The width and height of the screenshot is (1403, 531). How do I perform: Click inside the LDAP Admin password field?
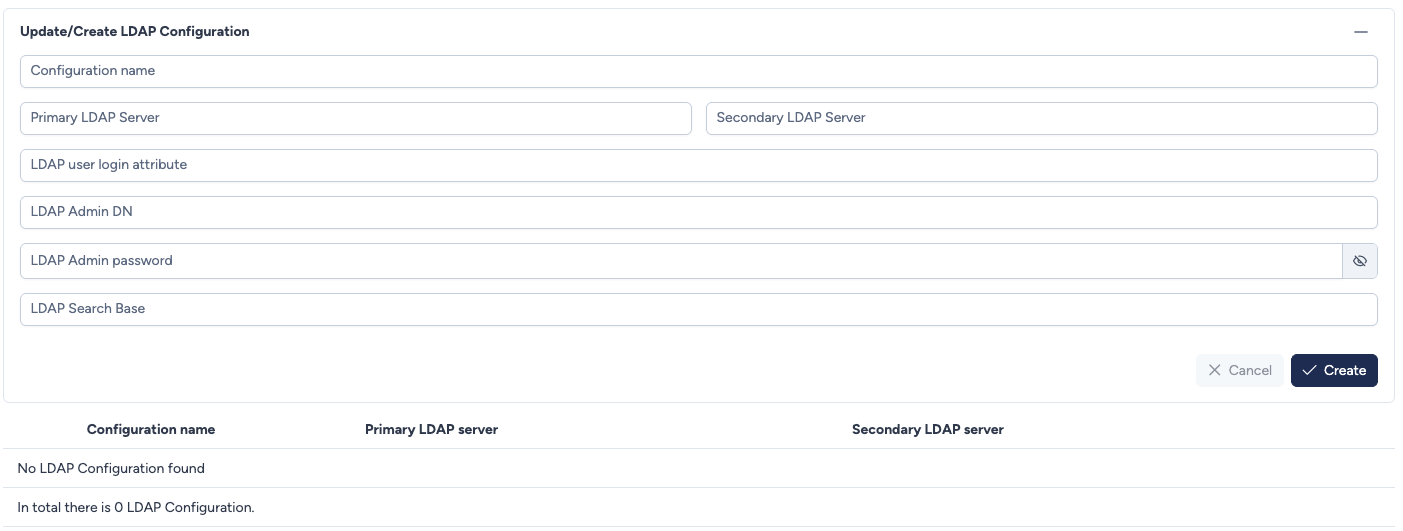coord(680,261)
